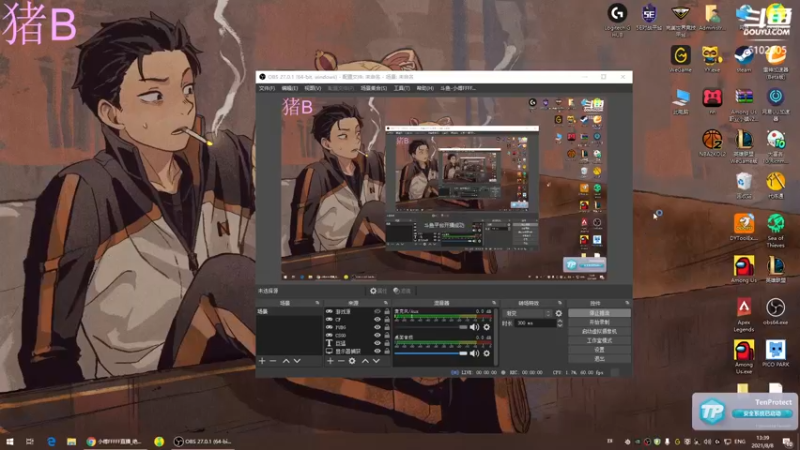Mute the 麦克风/Aux speaker icon in mixer
Viewport: 800px width, 450px height.
coord(474,327)
